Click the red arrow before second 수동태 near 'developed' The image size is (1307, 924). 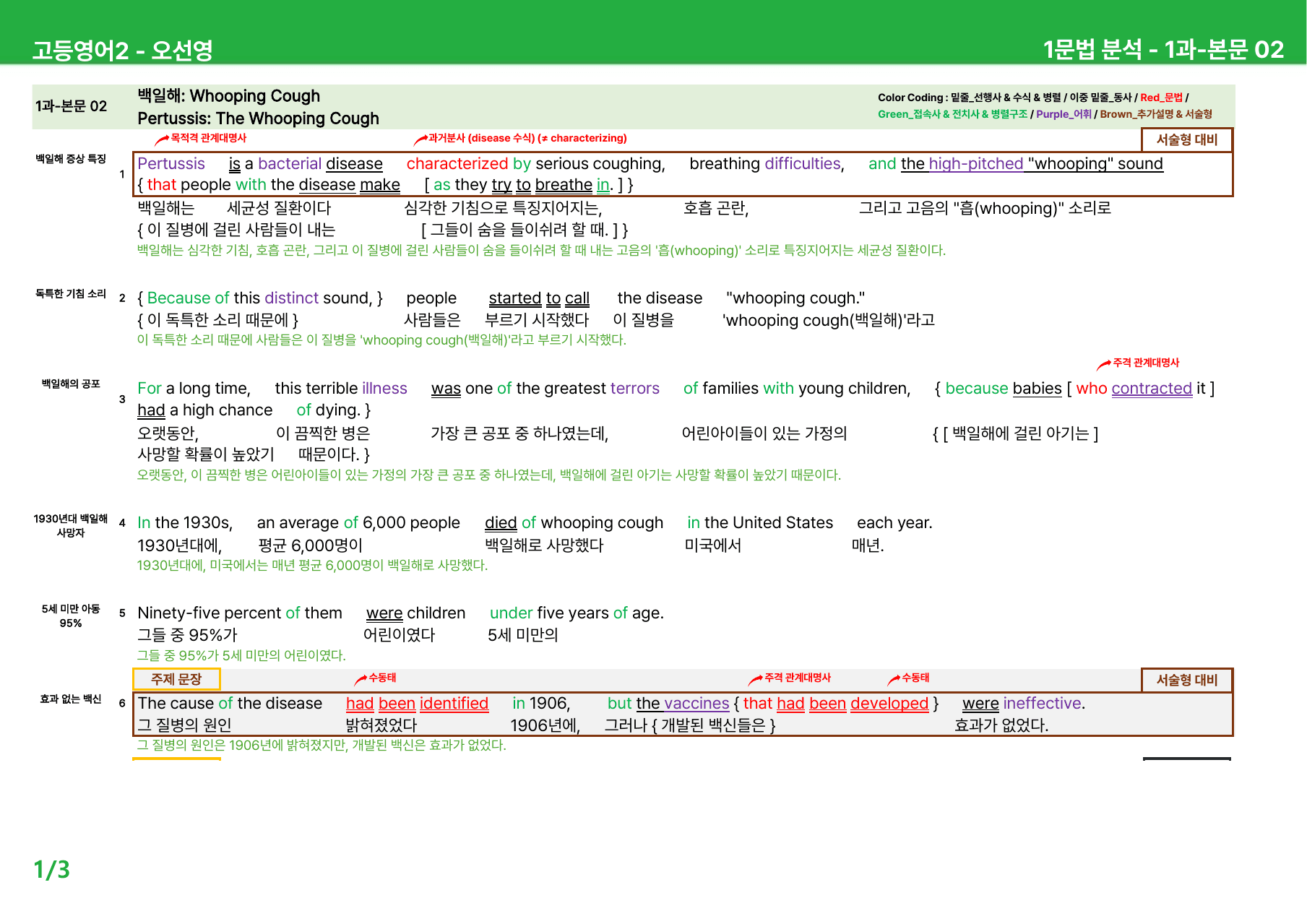[x=894, y=679]
